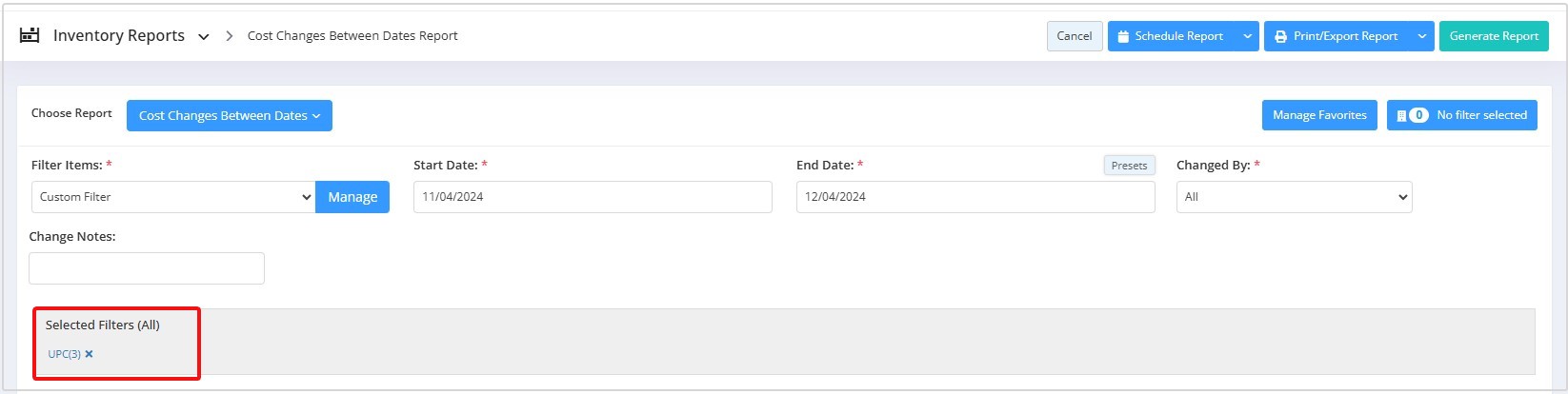Click the calendar icon on Schedule Report

click(x=1123, y=36)
